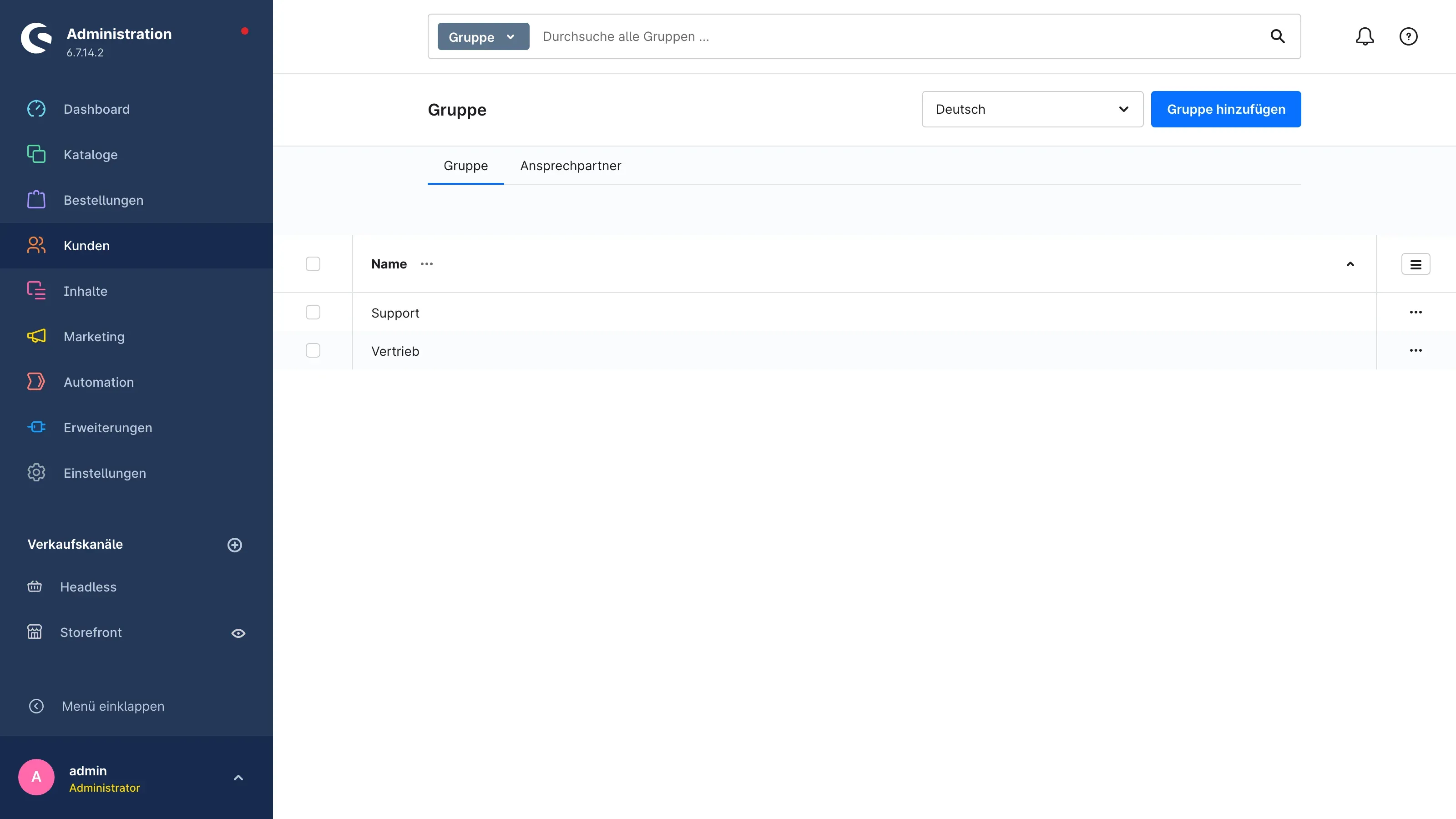Click the search magnifier icon
The height and width of the screenshot is (819, 1456).
1277,36
